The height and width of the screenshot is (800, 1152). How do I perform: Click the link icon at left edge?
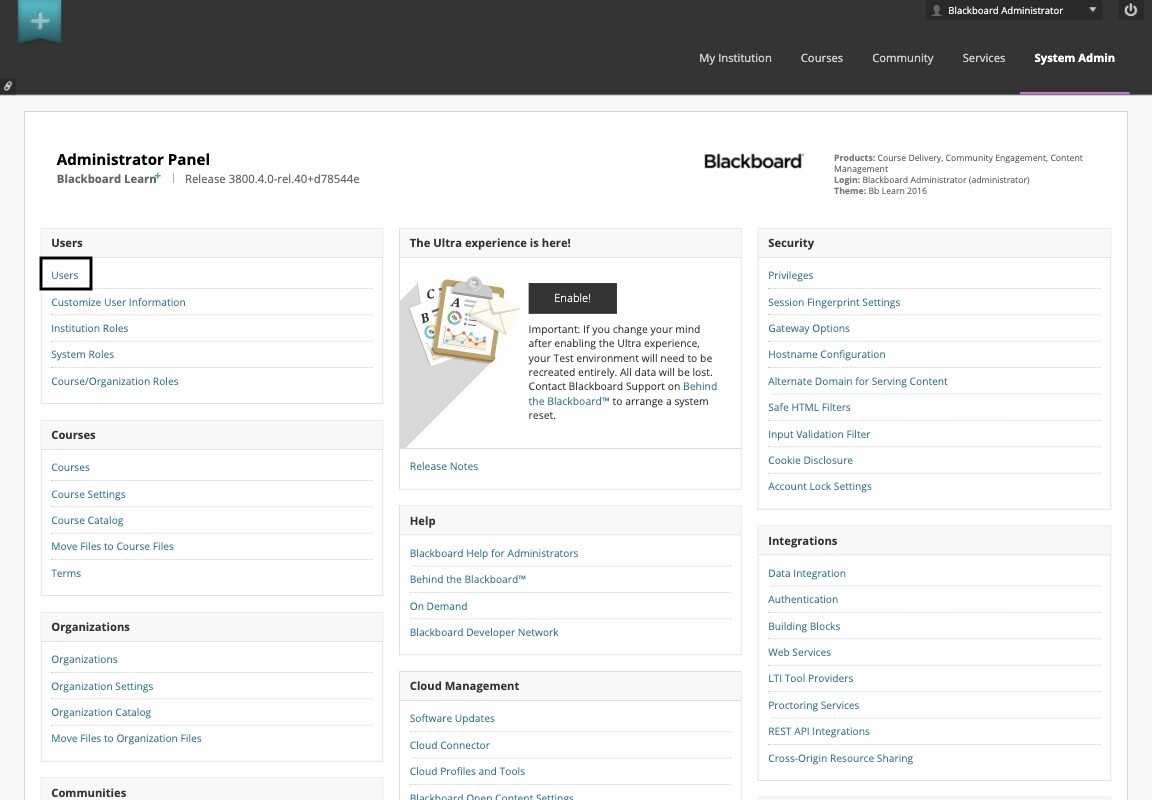7,86
